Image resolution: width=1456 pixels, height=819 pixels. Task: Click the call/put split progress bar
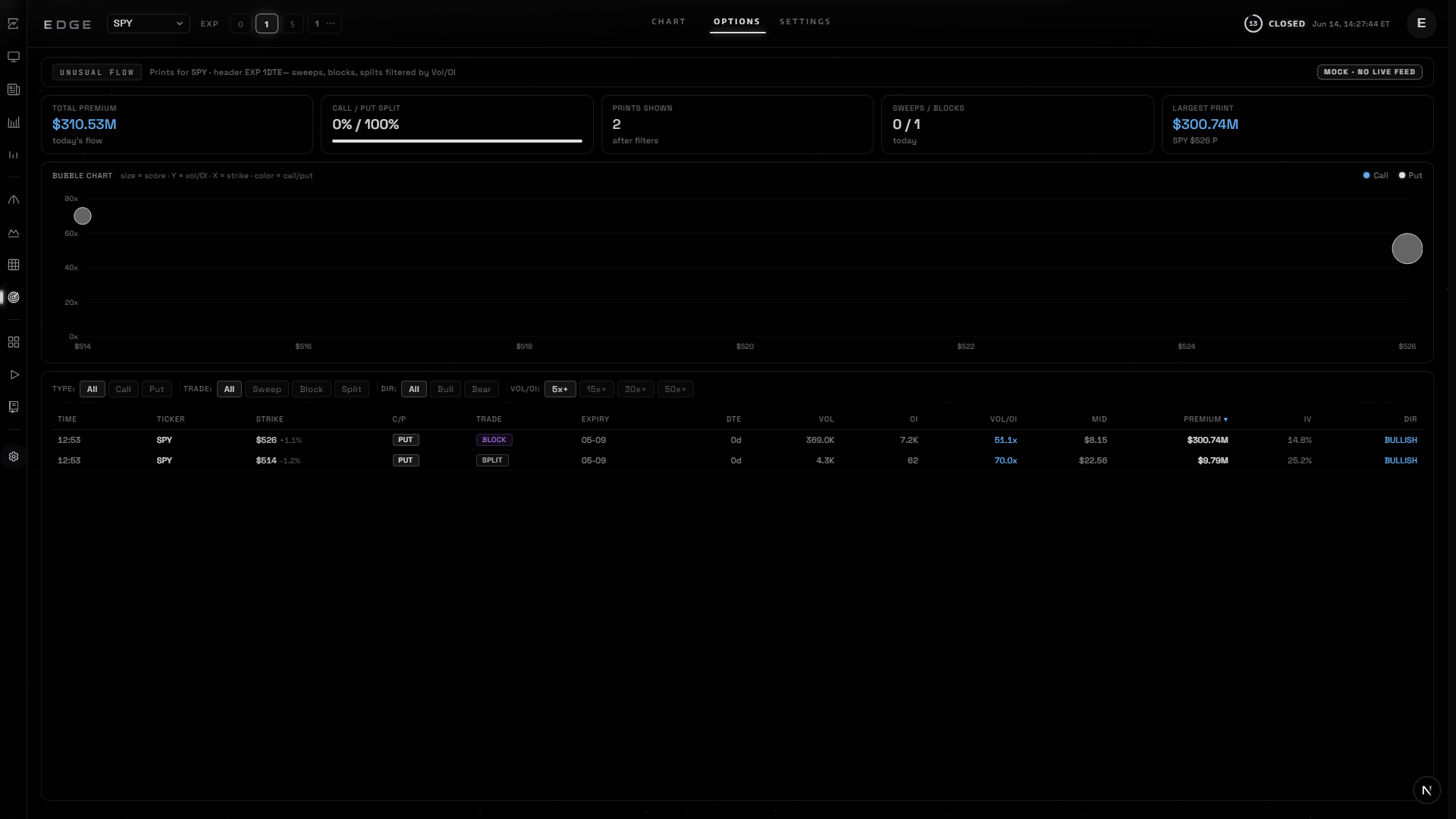457,141
